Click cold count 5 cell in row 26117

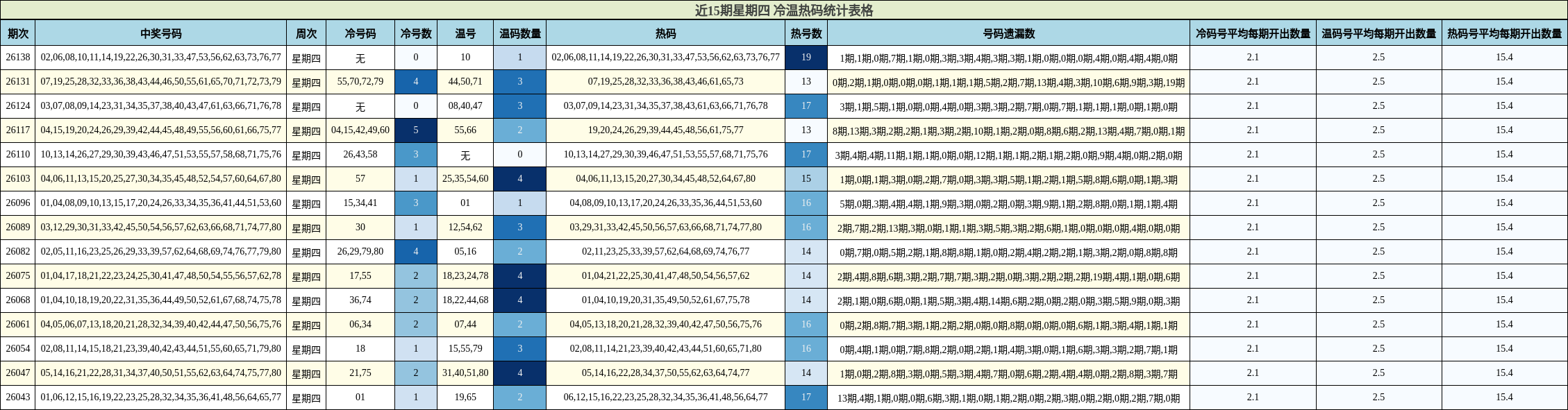[416, 130]
